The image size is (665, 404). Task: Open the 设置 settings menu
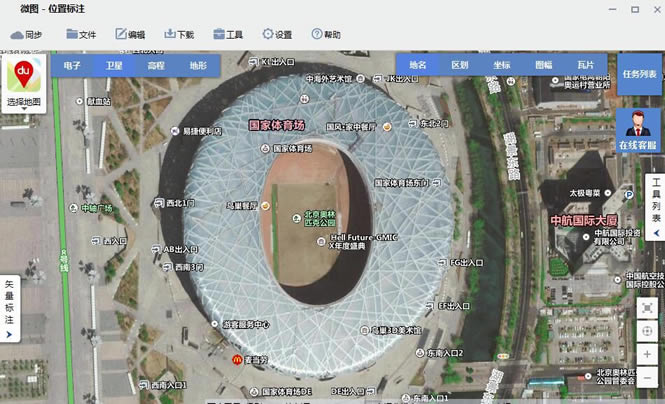[x=277, y=34]
